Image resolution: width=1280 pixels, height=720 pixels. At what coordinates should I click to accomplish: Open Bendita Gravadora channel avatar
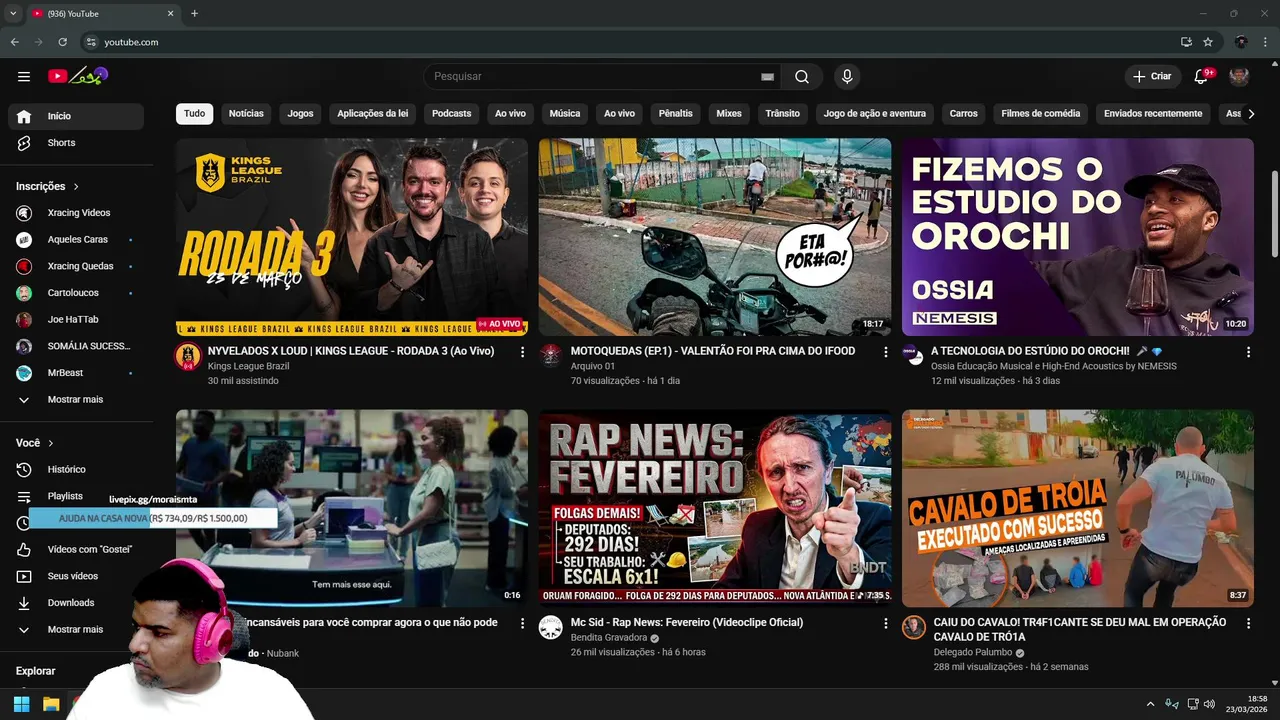pyautogui.click(x=551, y=627)
